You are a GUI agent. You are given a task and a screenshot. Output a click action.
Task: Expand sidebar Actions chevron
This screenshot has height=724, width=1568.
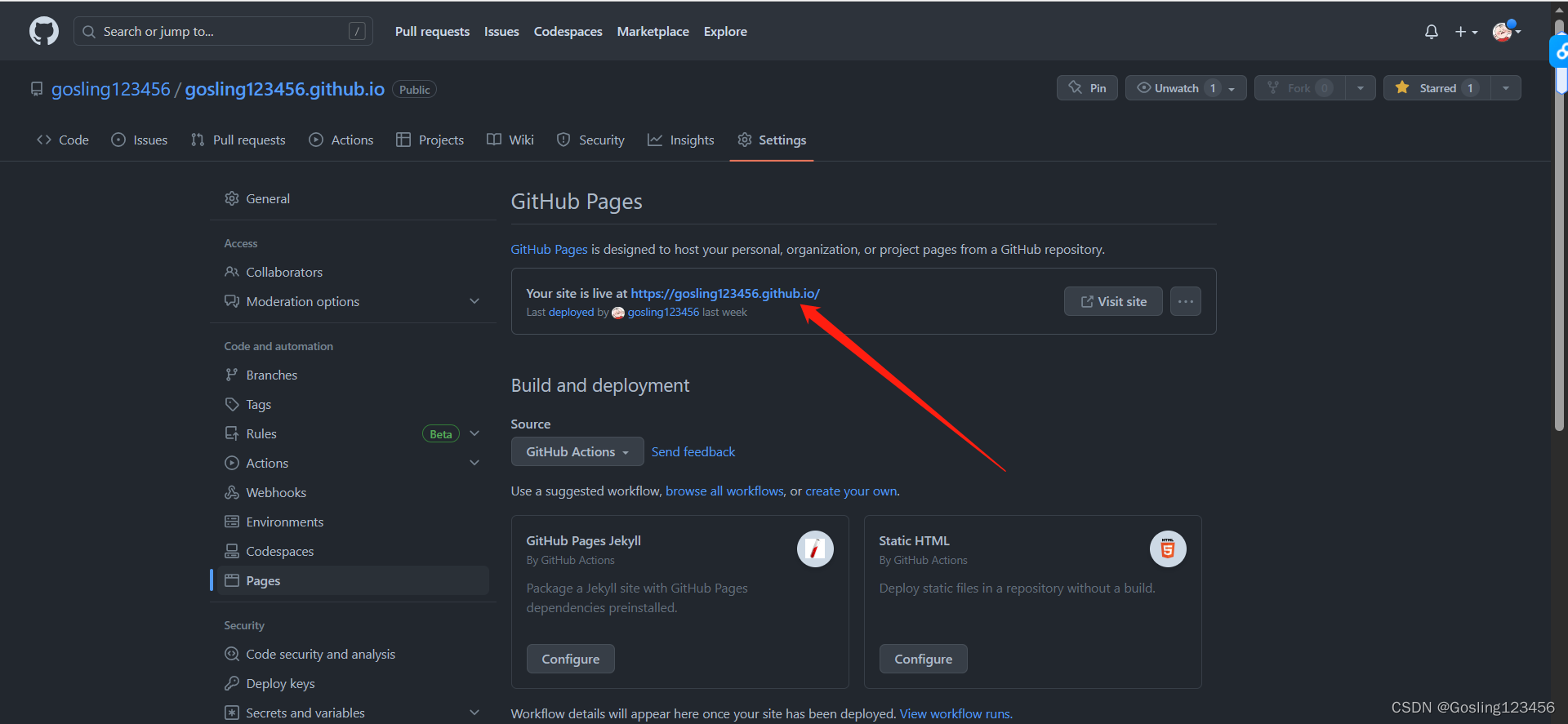tap(474, 463)
